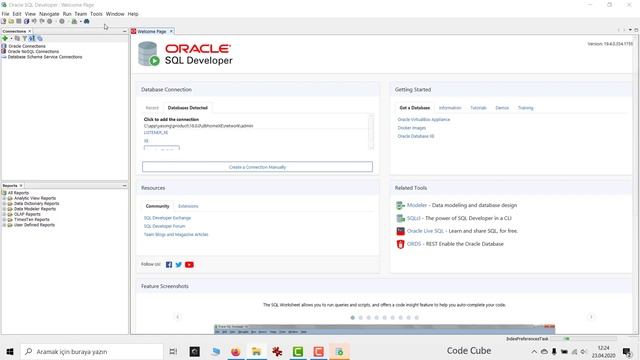
Task: Click Create a Connection Manually button
Action: tap(258, 167)
